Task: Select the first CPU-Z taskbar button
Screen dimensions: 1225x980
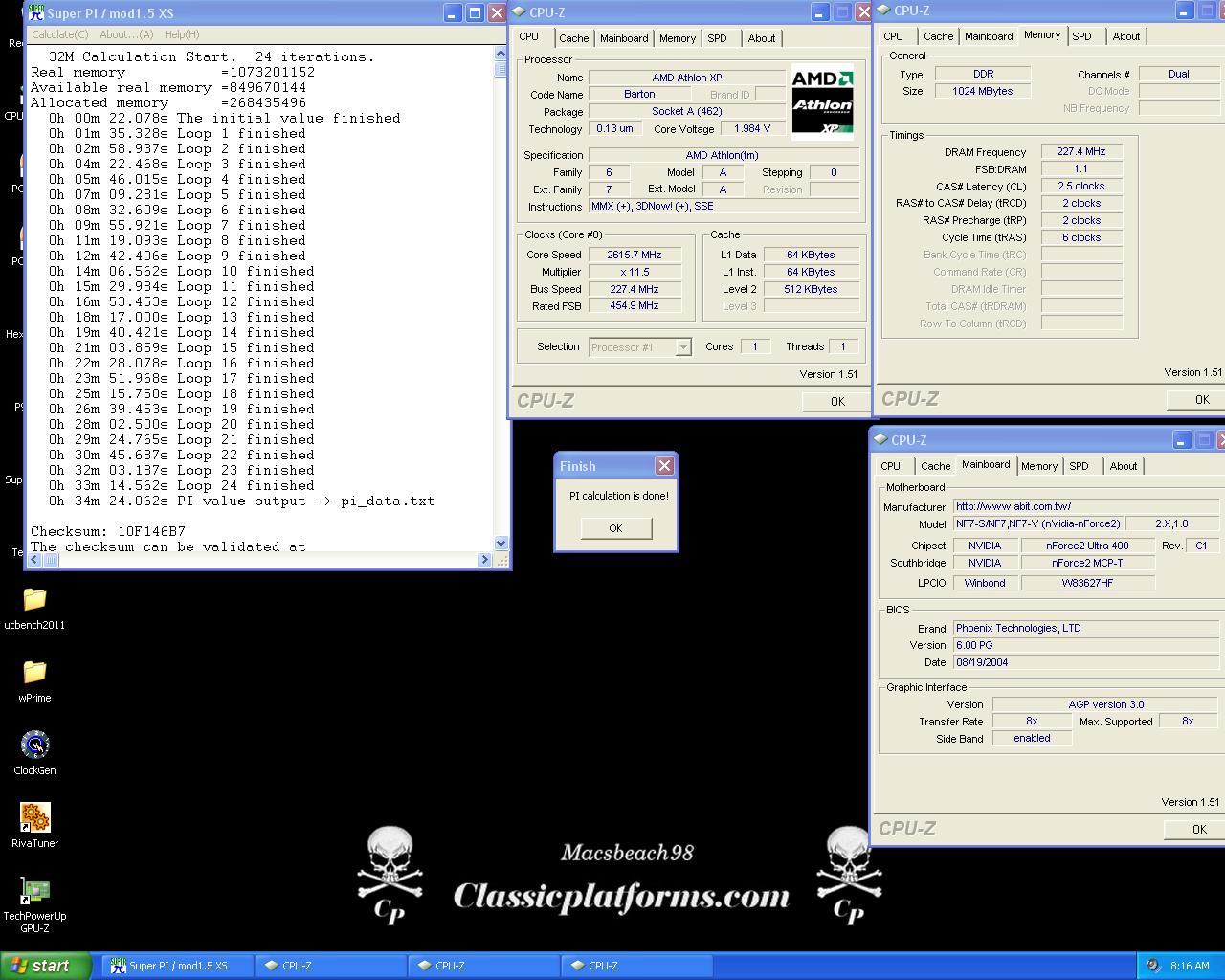Action: pos(331,966)
